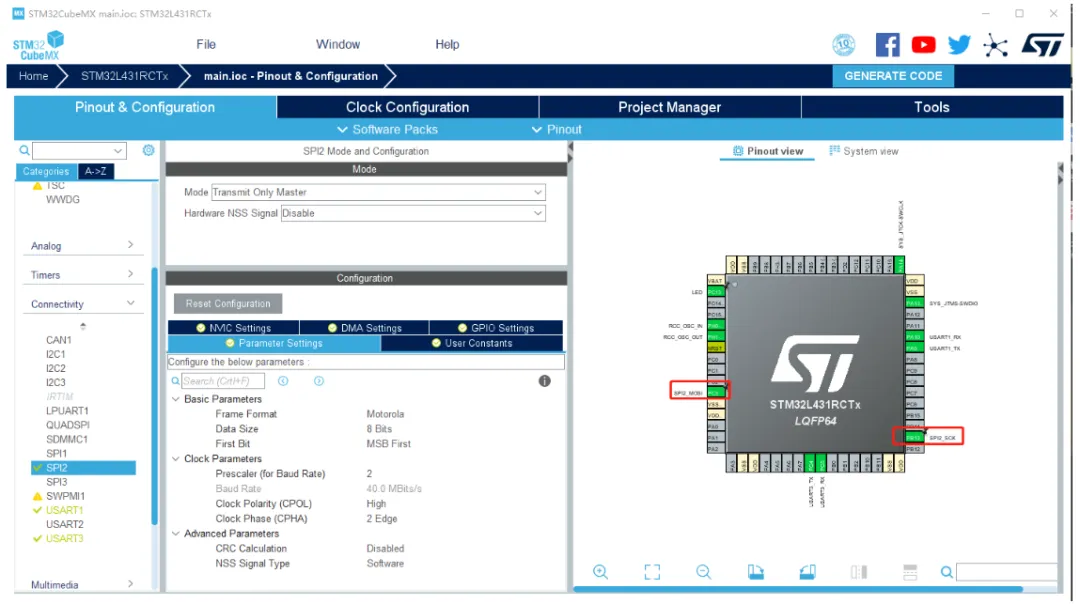
Task: Click the pin search magnifier icon
Action: [x=947, y=572]
